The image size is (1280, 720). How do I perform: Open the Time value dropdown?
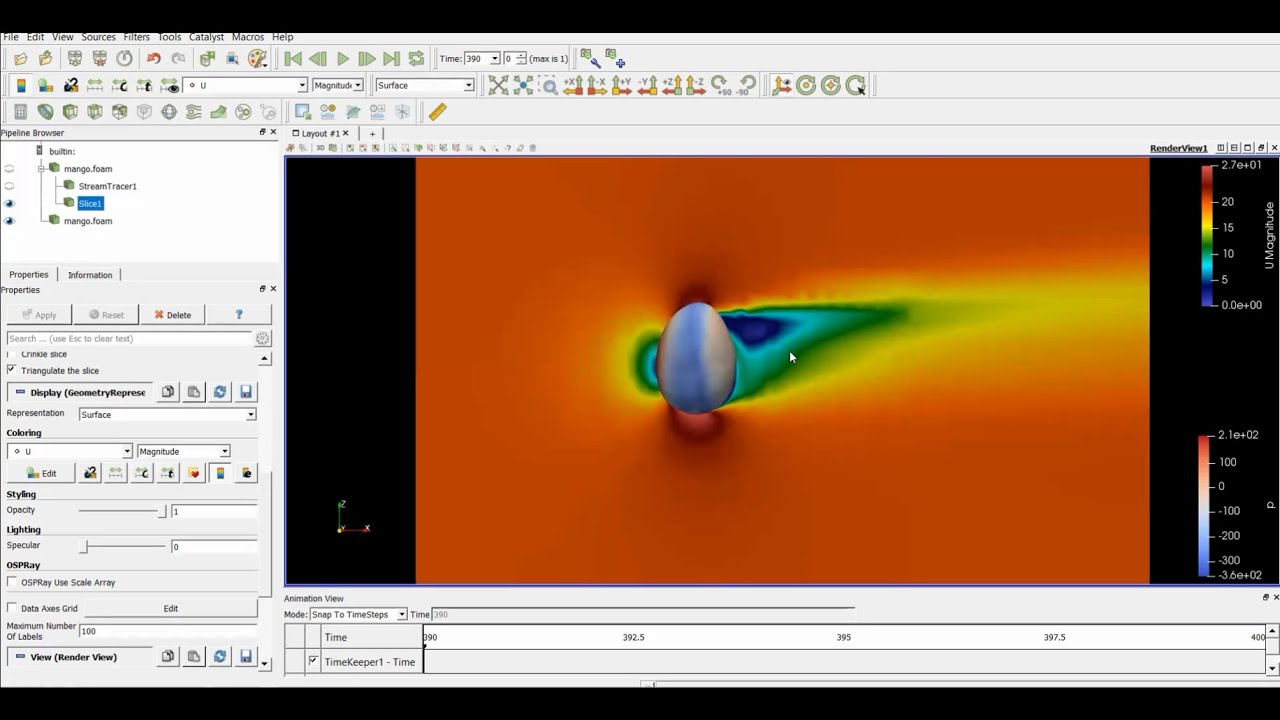coord(495,59)
